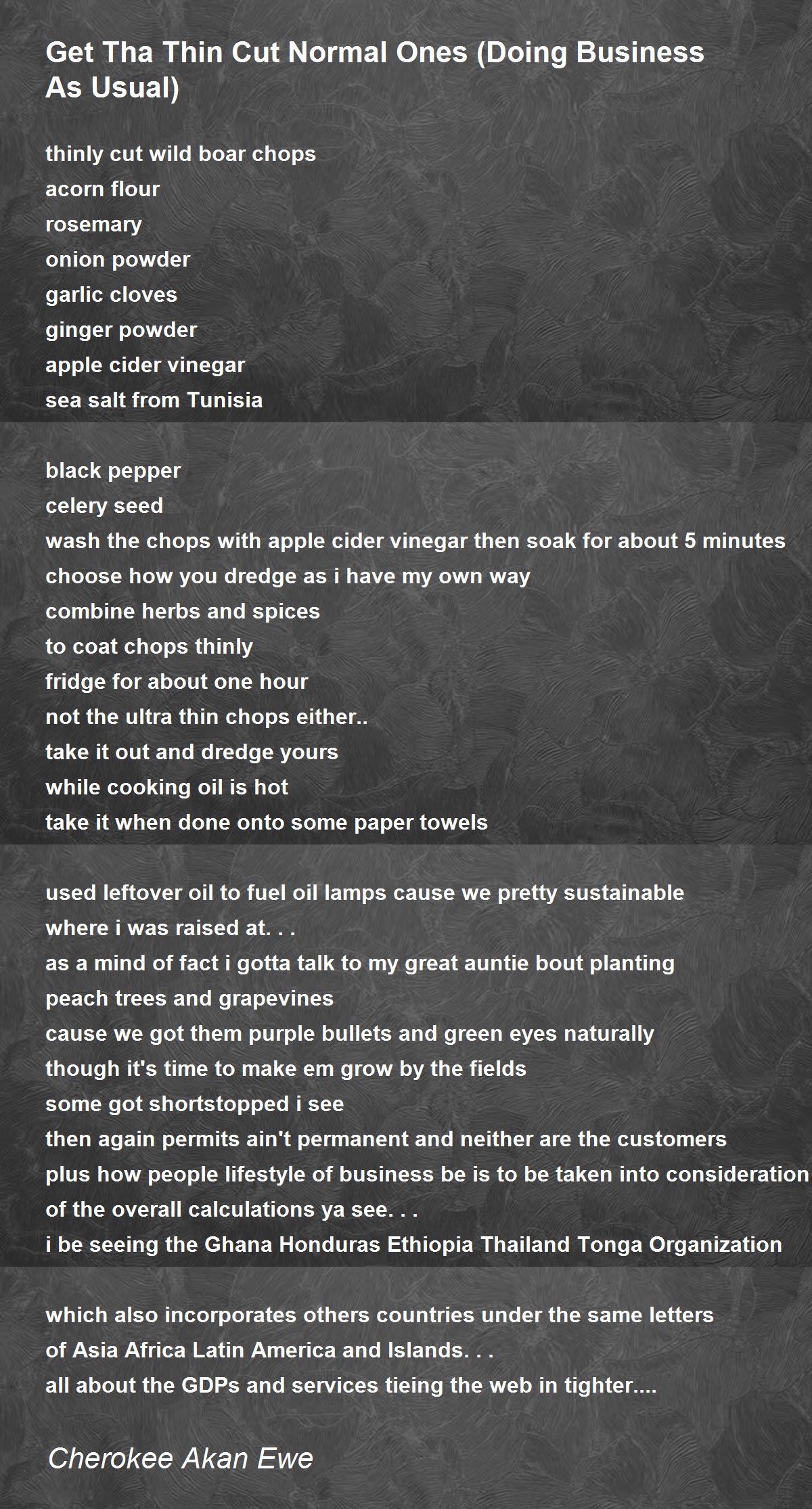
Task: Click the "combine herbs and spices" line
Action: pos(183,612)
